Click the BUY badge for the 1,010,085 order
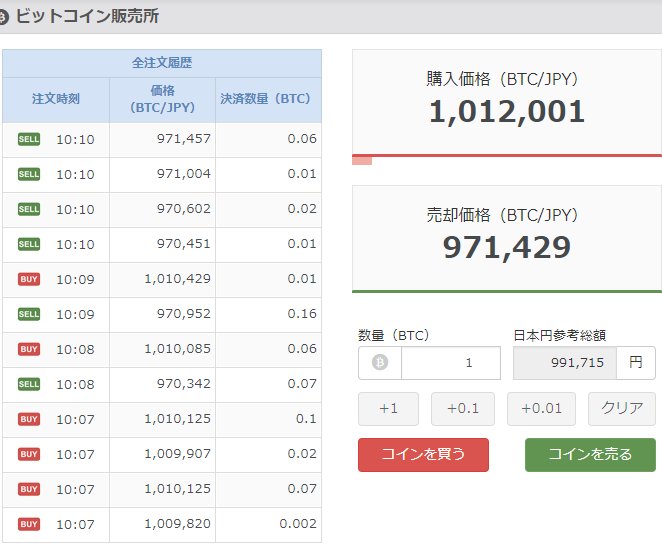This screenshot has height=557, width=662. click(x=29, y=349)
